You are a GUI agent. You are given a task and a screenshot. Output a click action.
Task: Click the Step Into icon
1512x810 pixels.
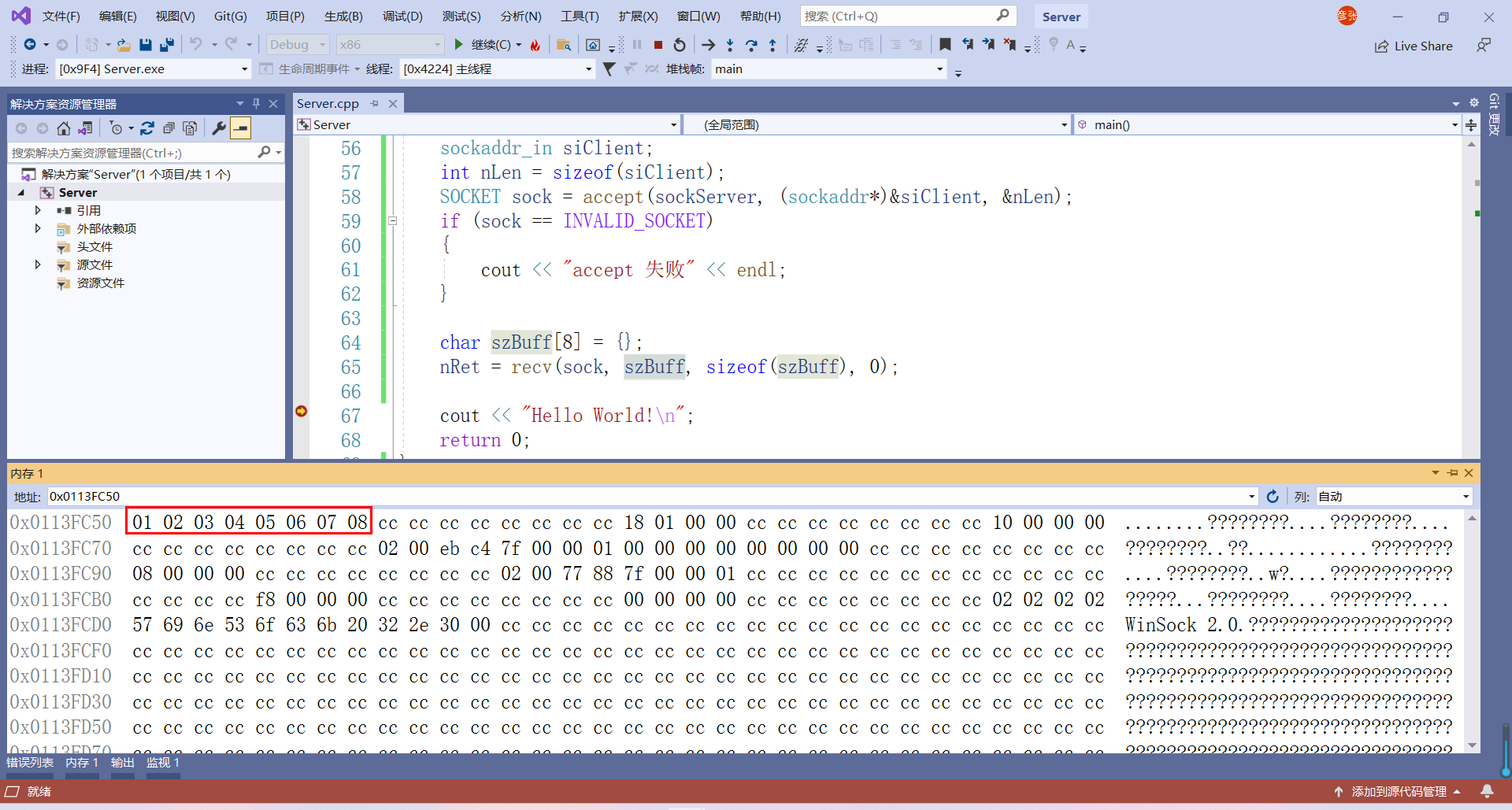pyautogui.click(x=730, y=45)
